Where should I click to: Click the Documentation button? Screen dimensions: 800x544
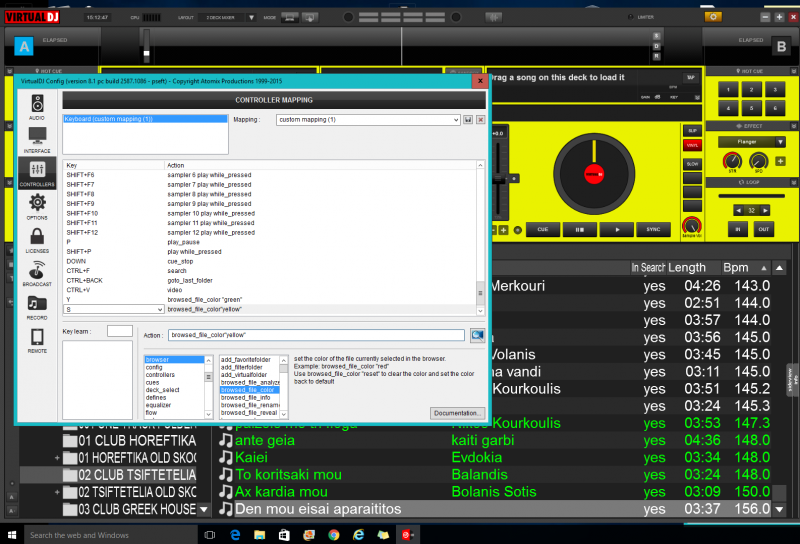(x=458, y=413)
